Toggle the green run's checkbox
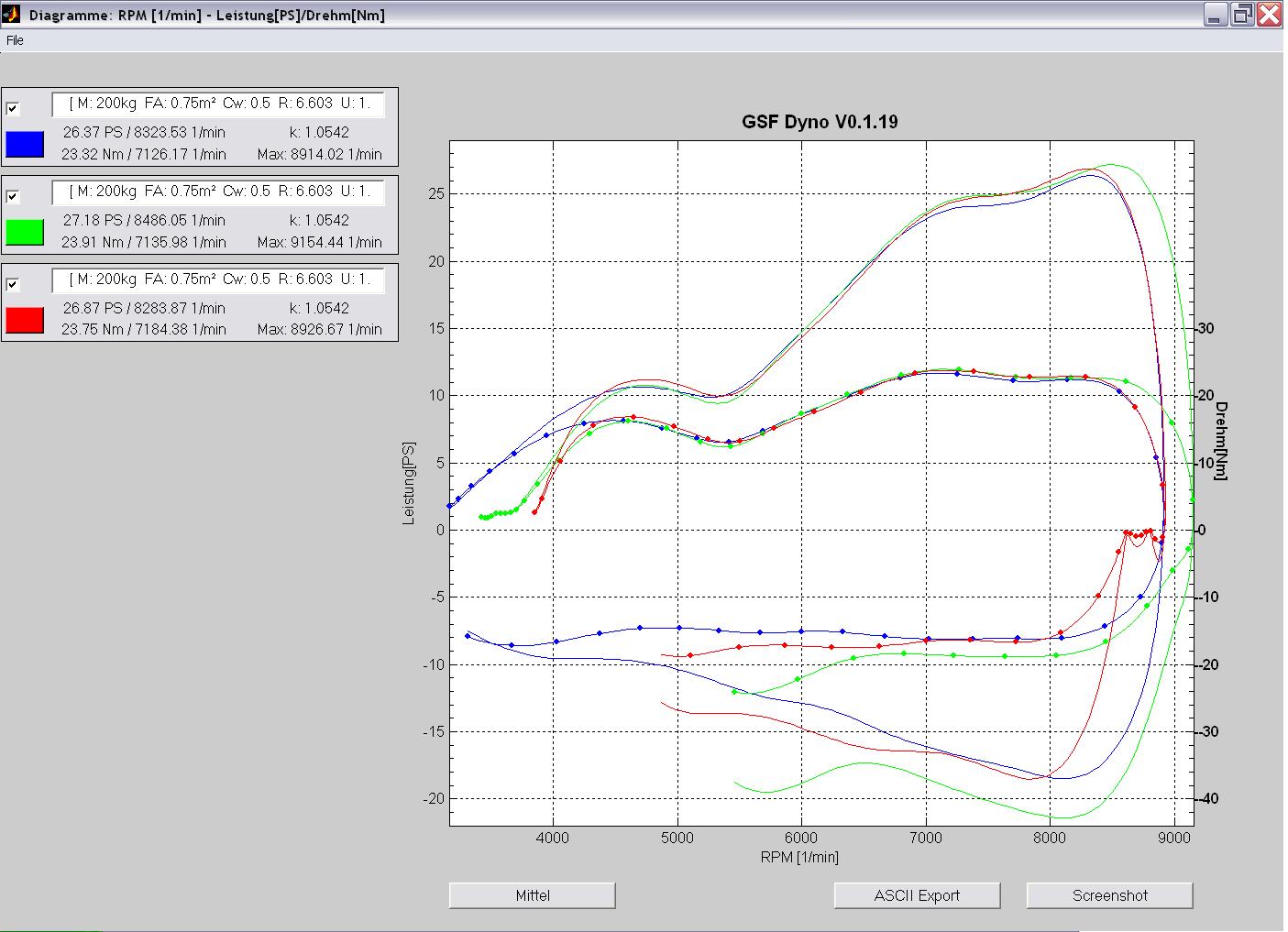Screen dimensions: 1288x932 (x=13, y=196)
